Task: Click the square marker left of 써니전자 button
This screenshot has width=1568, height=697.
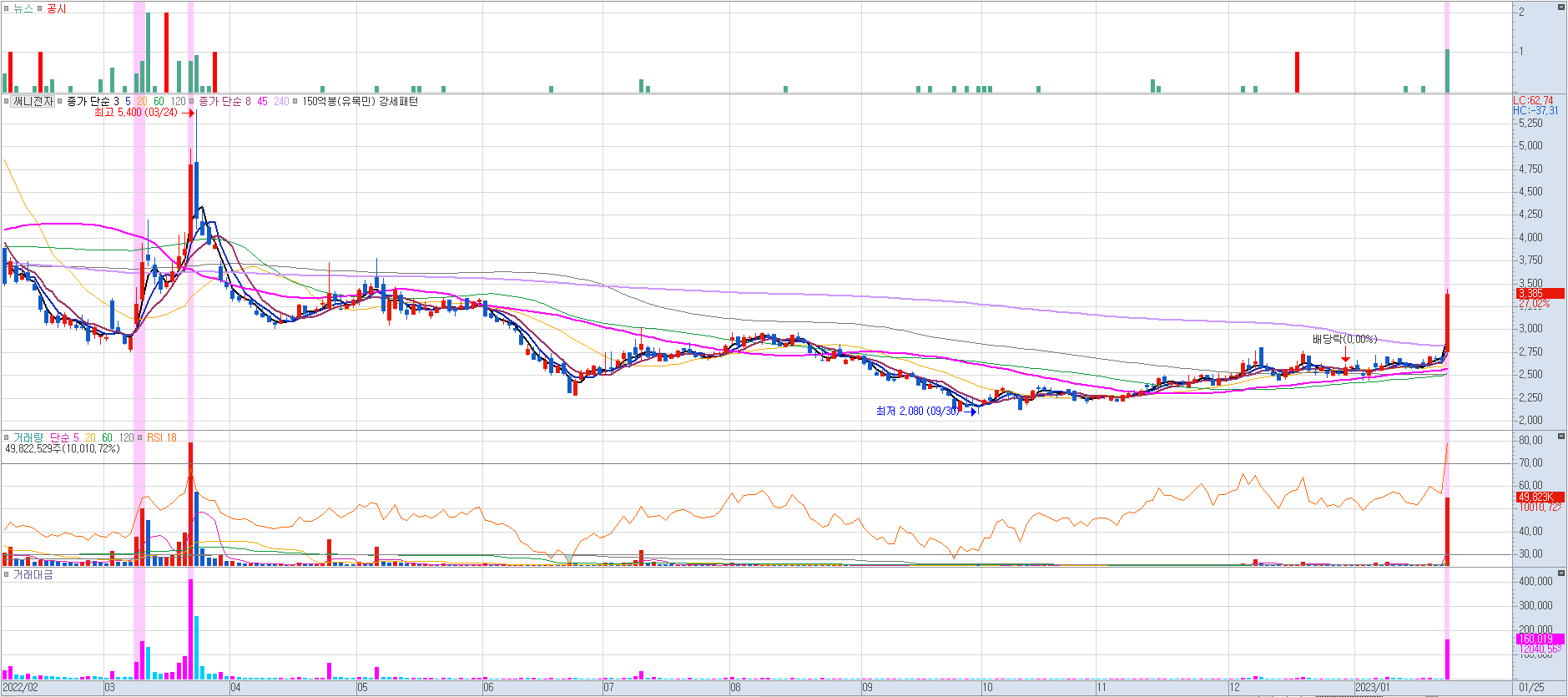Action: point(7,101)
